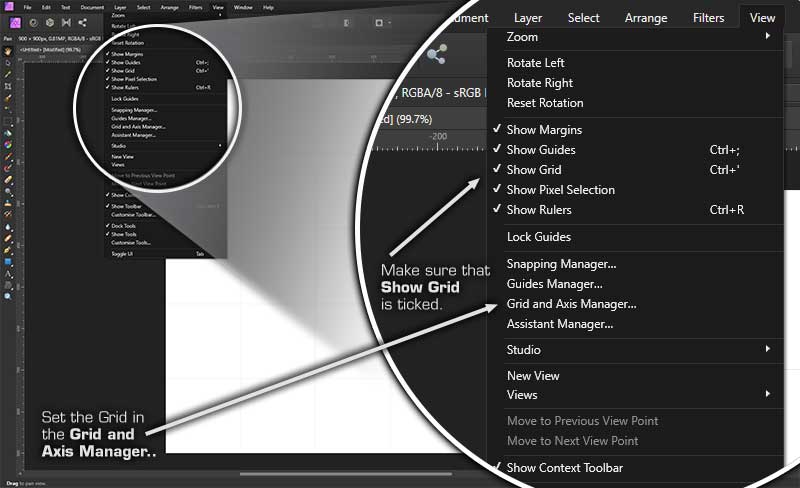Open the Edit menu
The image size is (800, 488).
coord(46,7)
